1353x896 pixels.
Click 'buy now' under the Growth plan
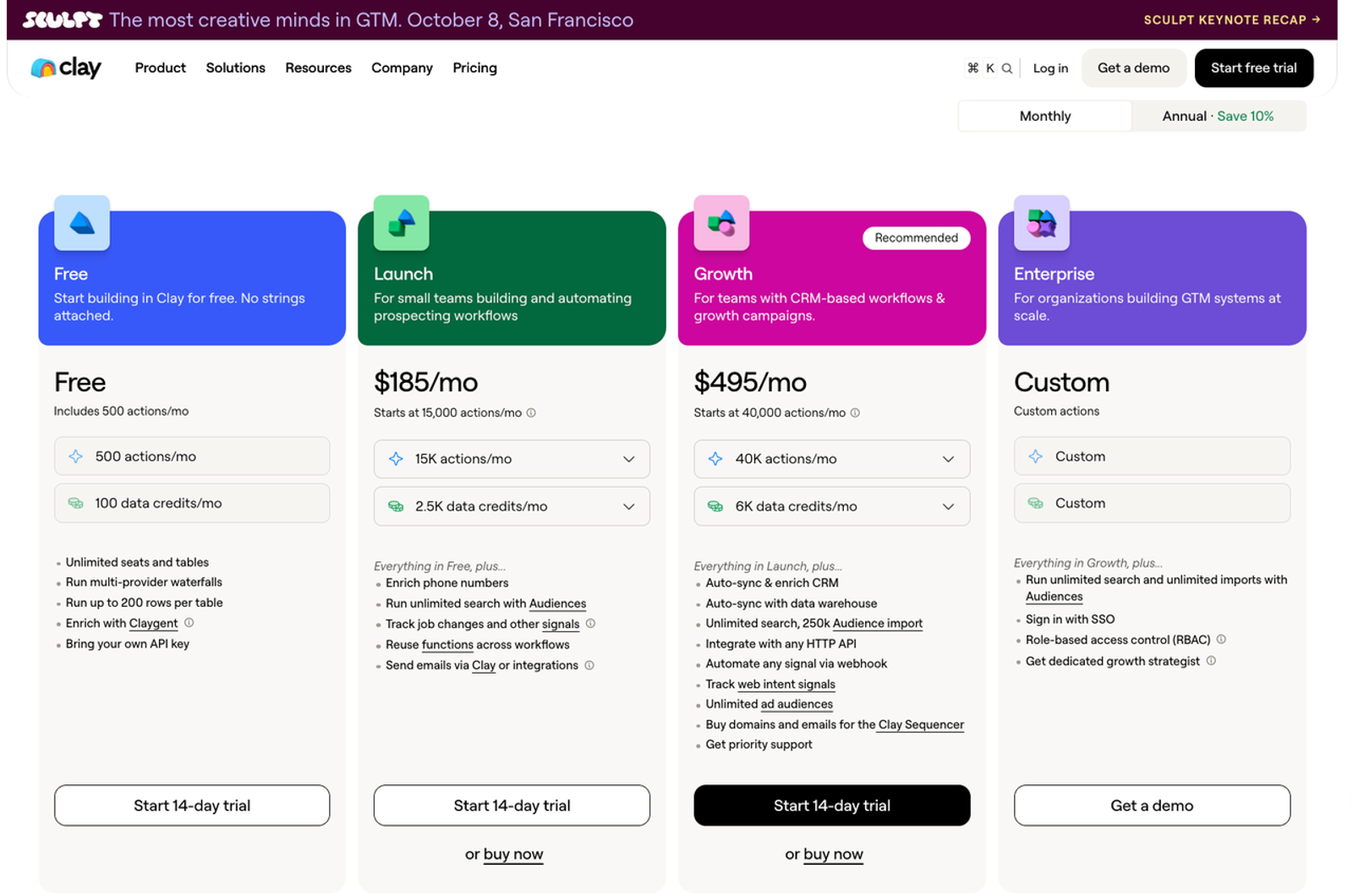[x=833, y=855]
